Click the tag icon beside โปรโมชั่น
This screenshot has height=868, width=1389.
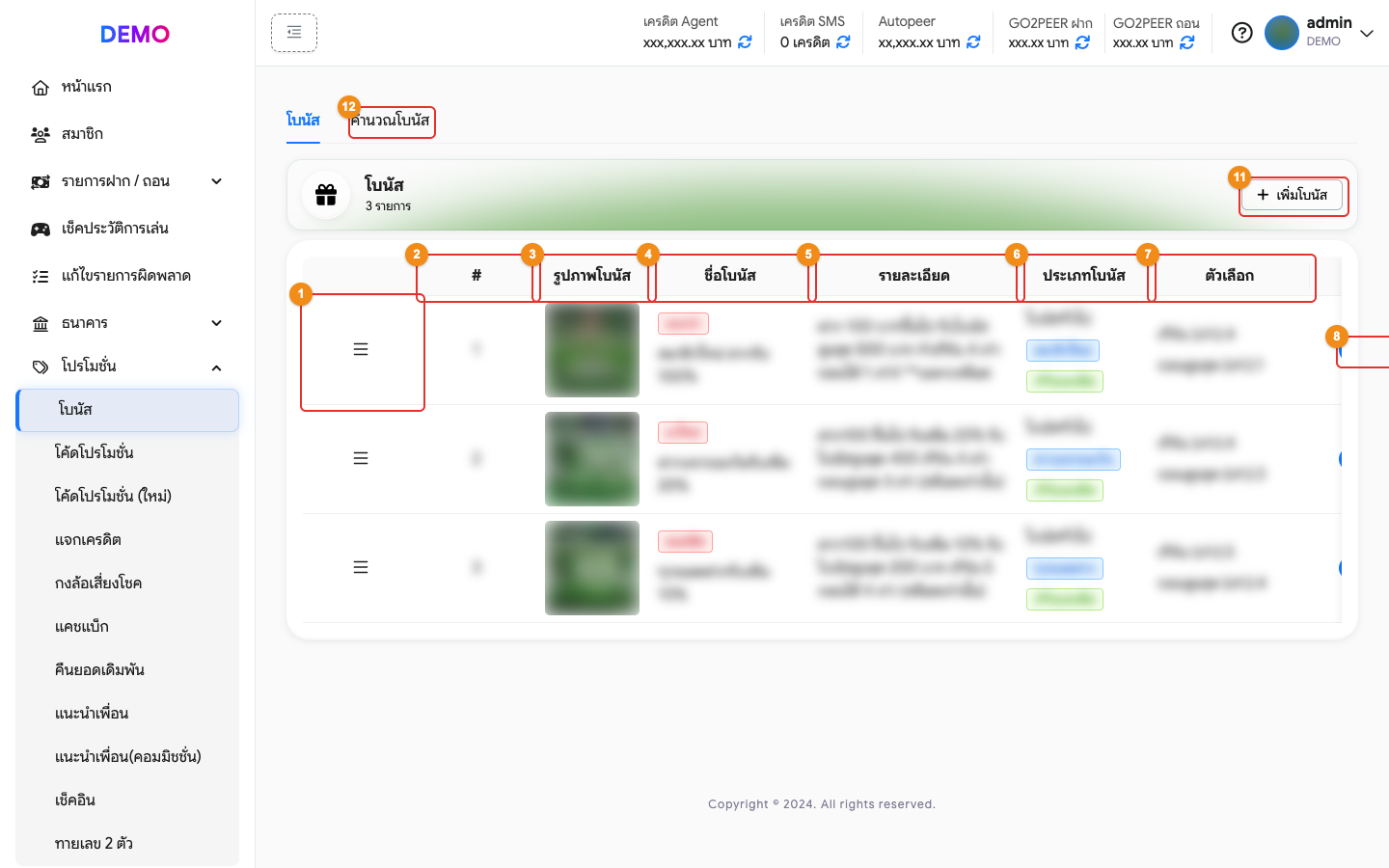pos(41,367)
